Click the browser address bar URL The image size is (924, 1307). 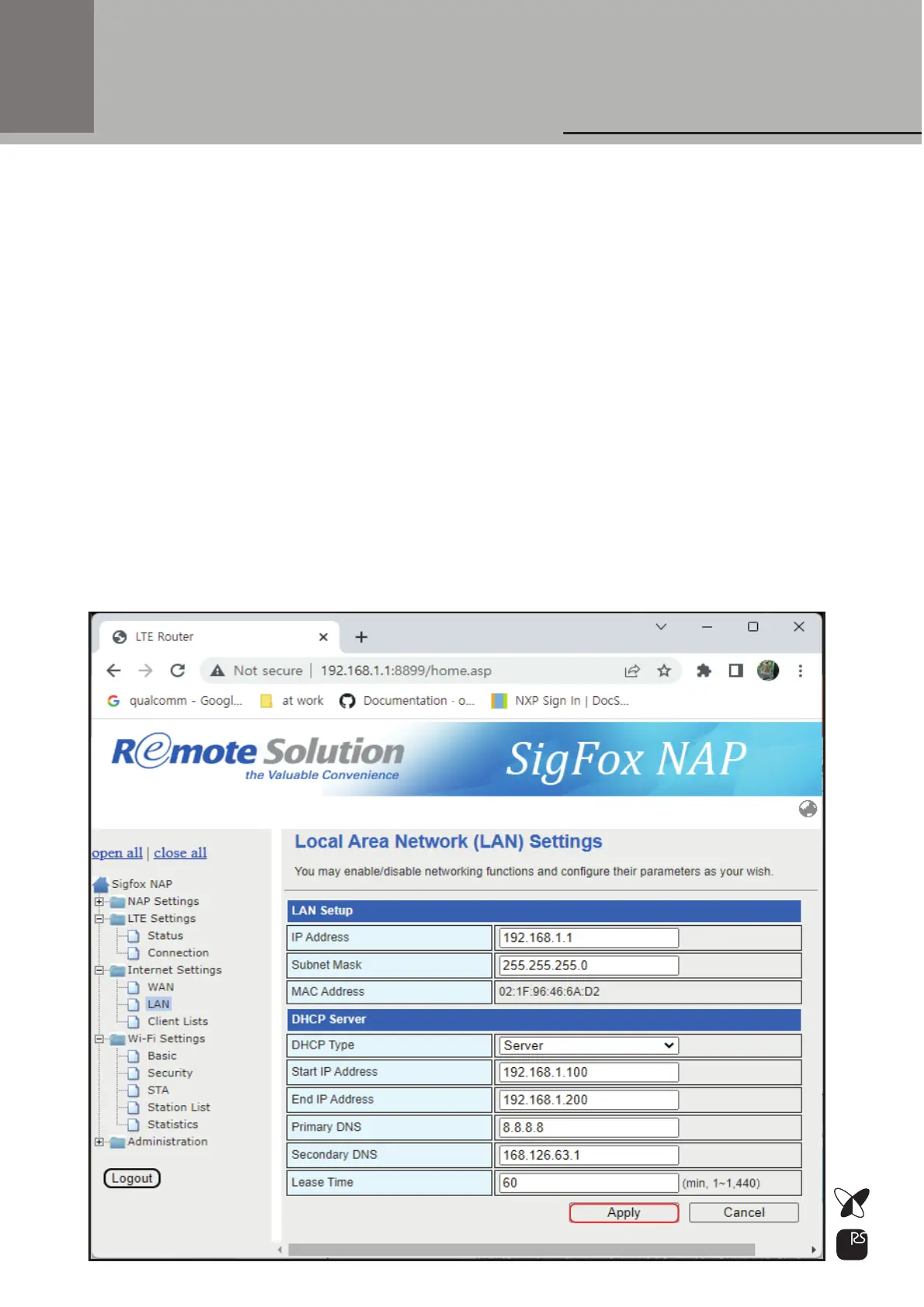tap(406, 671)
